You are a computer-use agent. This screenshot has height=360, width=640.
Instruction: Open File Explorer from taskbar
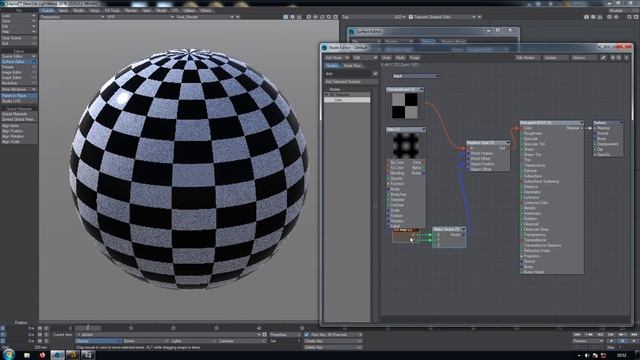[27, 355]
